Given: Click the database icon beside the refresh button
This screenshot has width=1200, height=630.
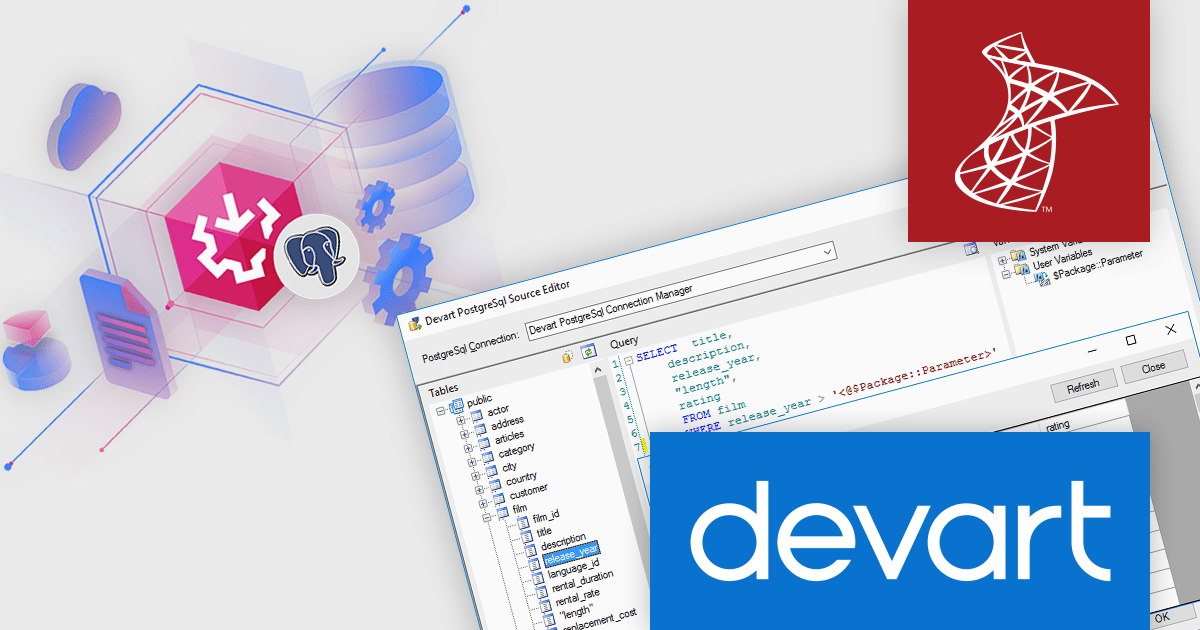Looking at the screenshot, I should click(x=566, y=356).
